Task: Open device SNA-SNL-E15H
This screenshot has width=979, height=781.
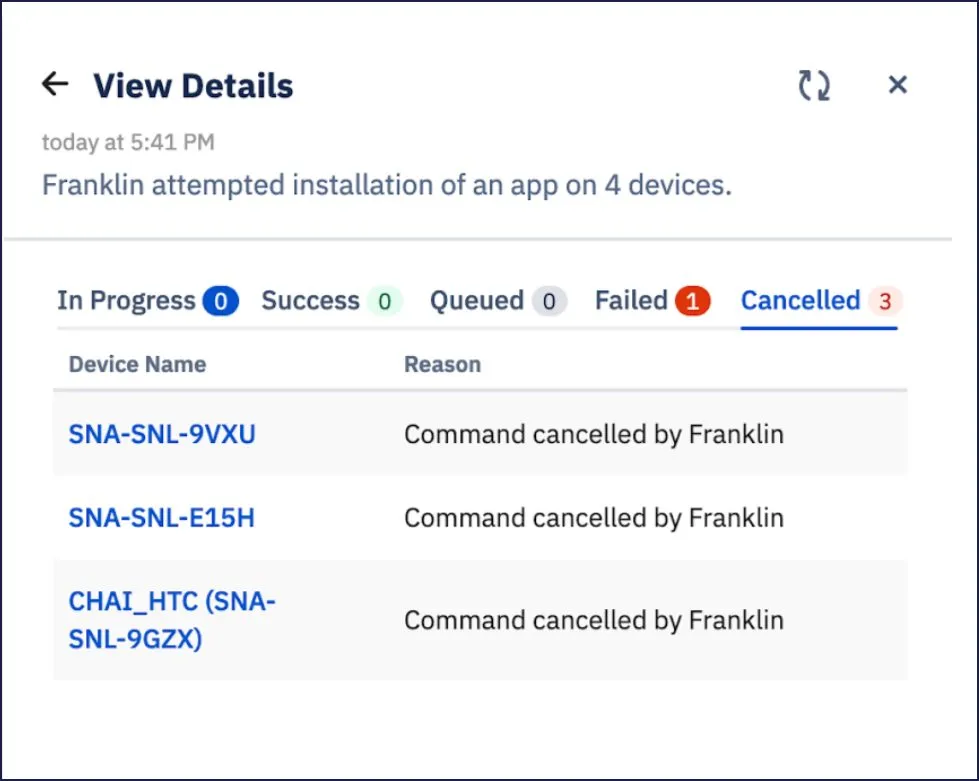Action: pyautogui.click(x=162, y=518)
